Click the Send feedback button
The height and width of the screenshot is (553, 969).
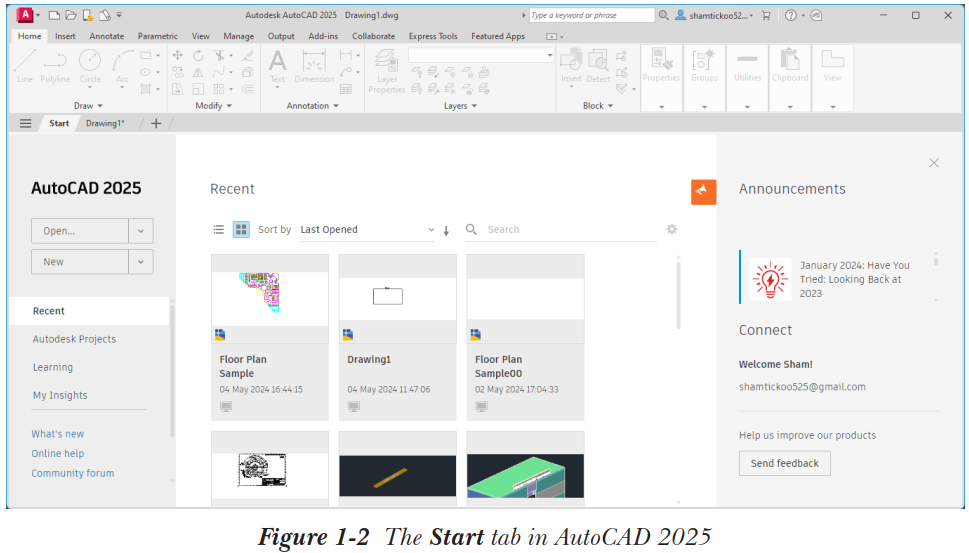point(784,463)
